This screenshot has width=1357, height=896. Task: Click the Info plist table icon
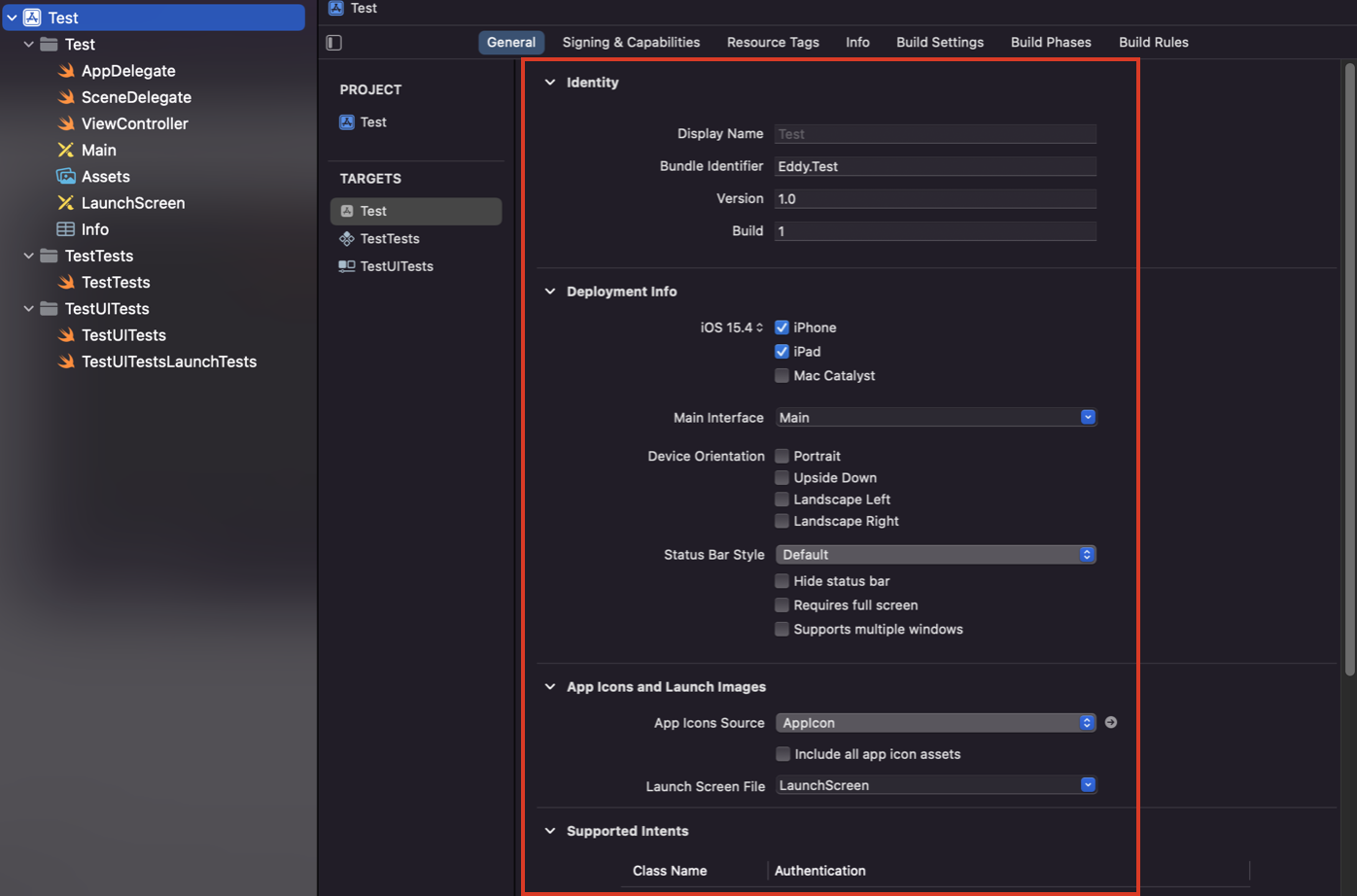coord(66,229)
